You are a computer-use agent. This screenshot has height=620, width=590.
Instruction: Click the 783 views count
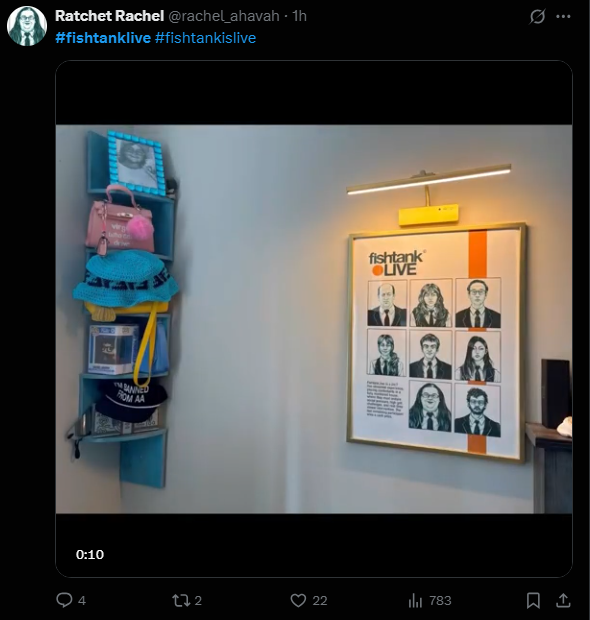point(440,601)
